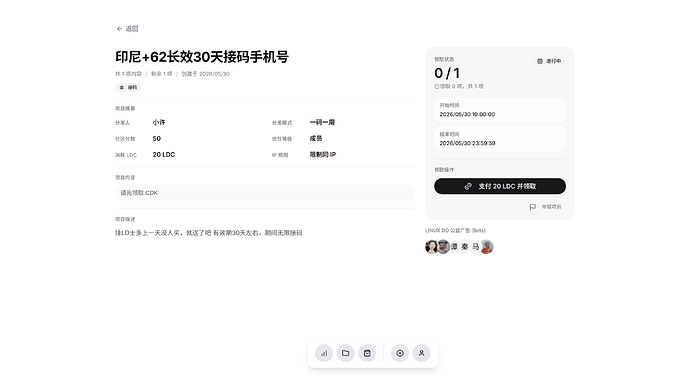Viewport: 690px width, 376px height.
Task: Click the woman portrait avatar in ads
Action: pyautogui.click(x=432, y=247)
